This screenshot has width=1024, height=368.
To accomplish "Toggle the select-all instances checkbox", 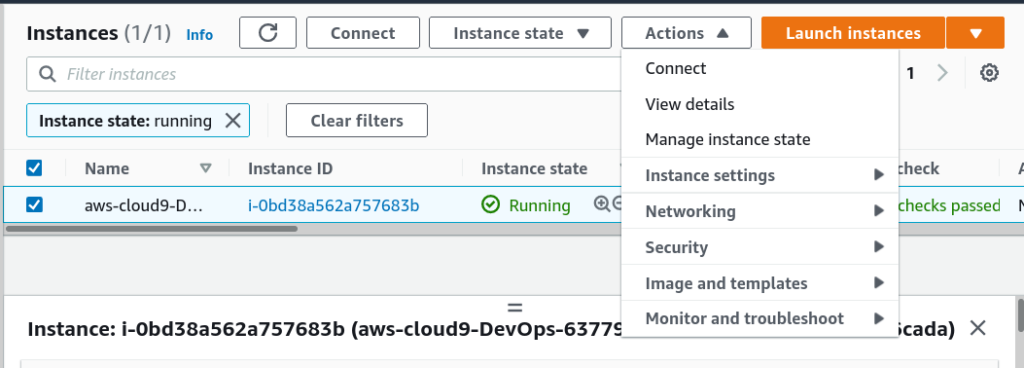I will point(34,168).
